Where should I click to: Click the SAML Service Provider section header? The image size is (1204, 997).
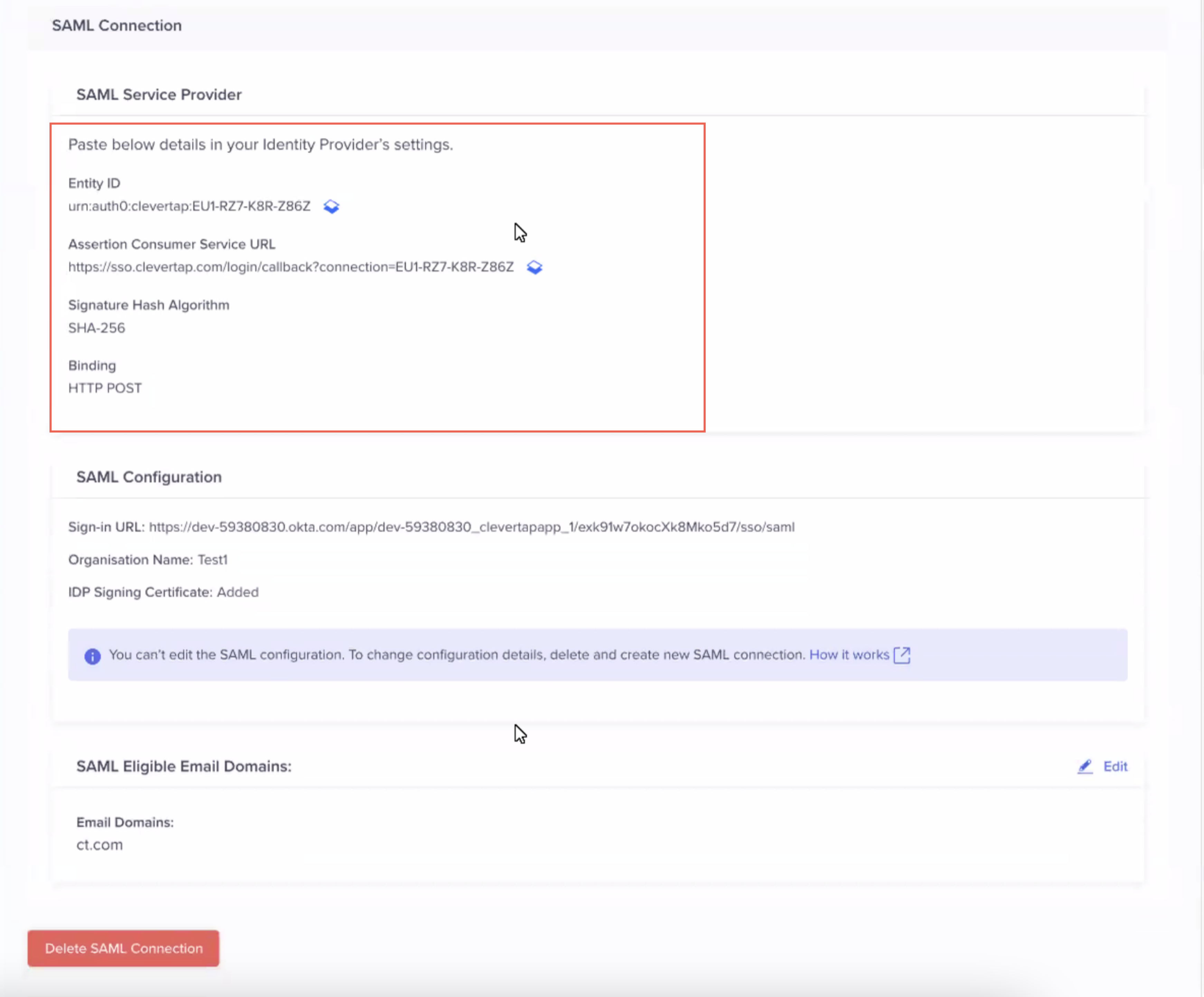click(x=159, y=95)
